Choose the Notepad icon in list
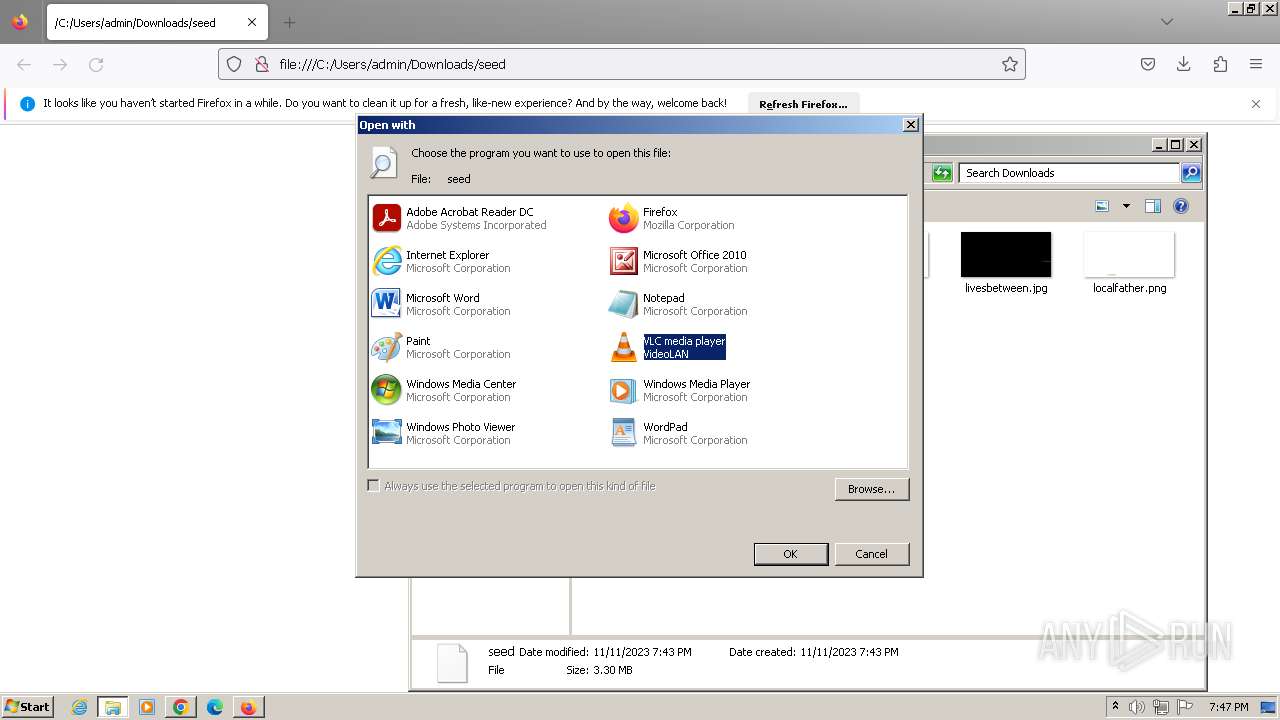The height and width of the screenshot is (720, 1280). pyautogui.click(x=623, y=304)
